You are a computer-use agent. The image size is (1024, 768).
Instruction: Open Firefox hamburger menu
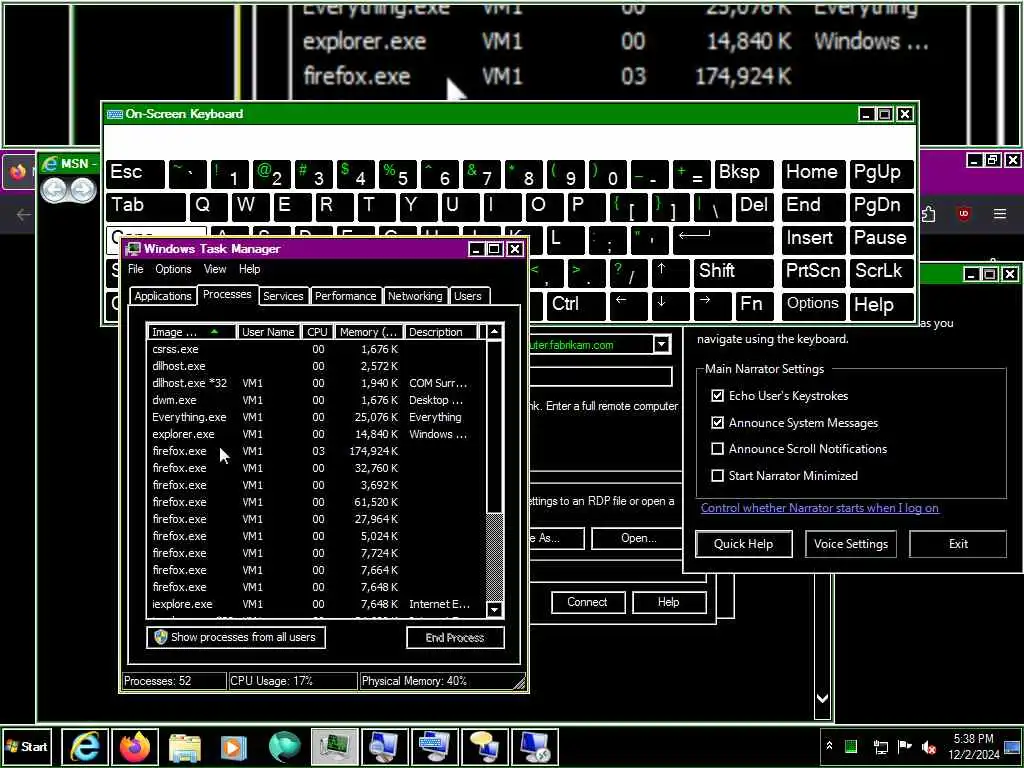click(x=1000, y=214)
